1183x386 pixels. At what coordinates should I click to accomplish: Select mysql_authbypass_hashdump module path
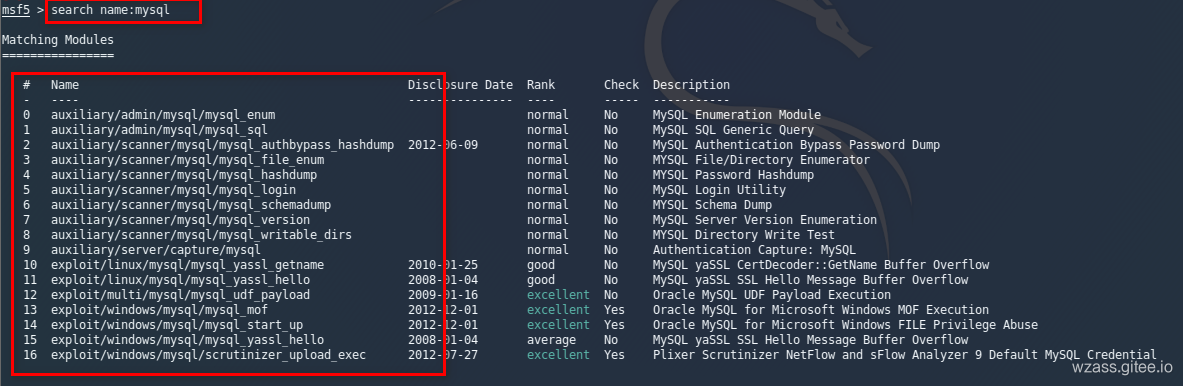[x=223, y=145]
